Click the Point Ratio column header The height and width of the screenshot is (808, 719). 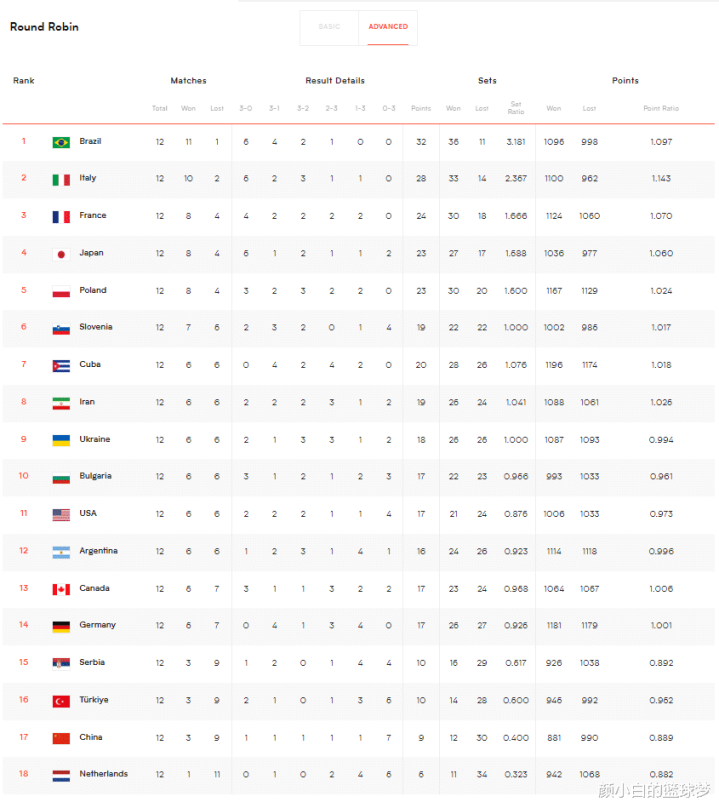661,108
